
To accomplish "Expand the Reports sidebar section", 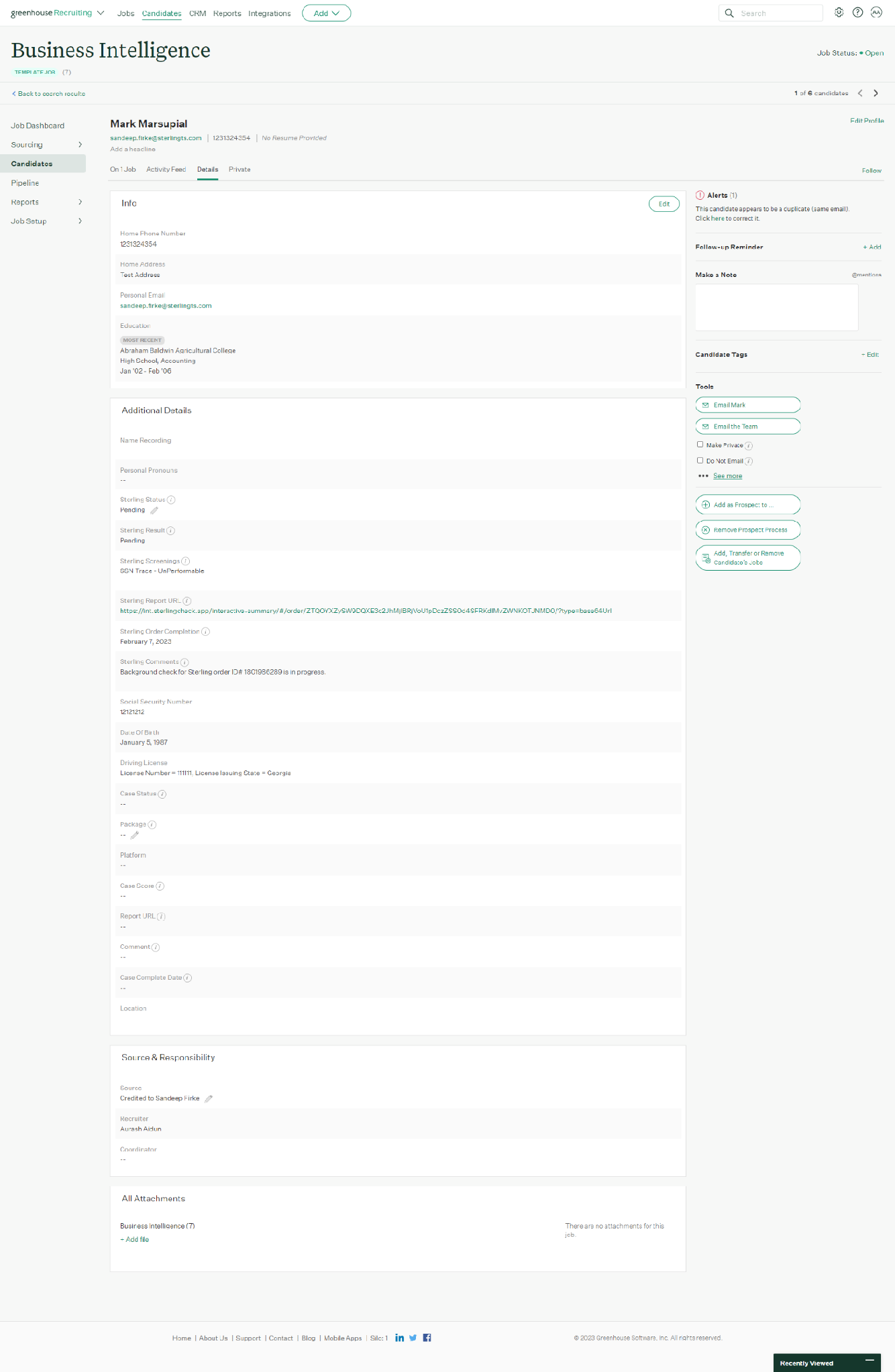I will (80, 202).
